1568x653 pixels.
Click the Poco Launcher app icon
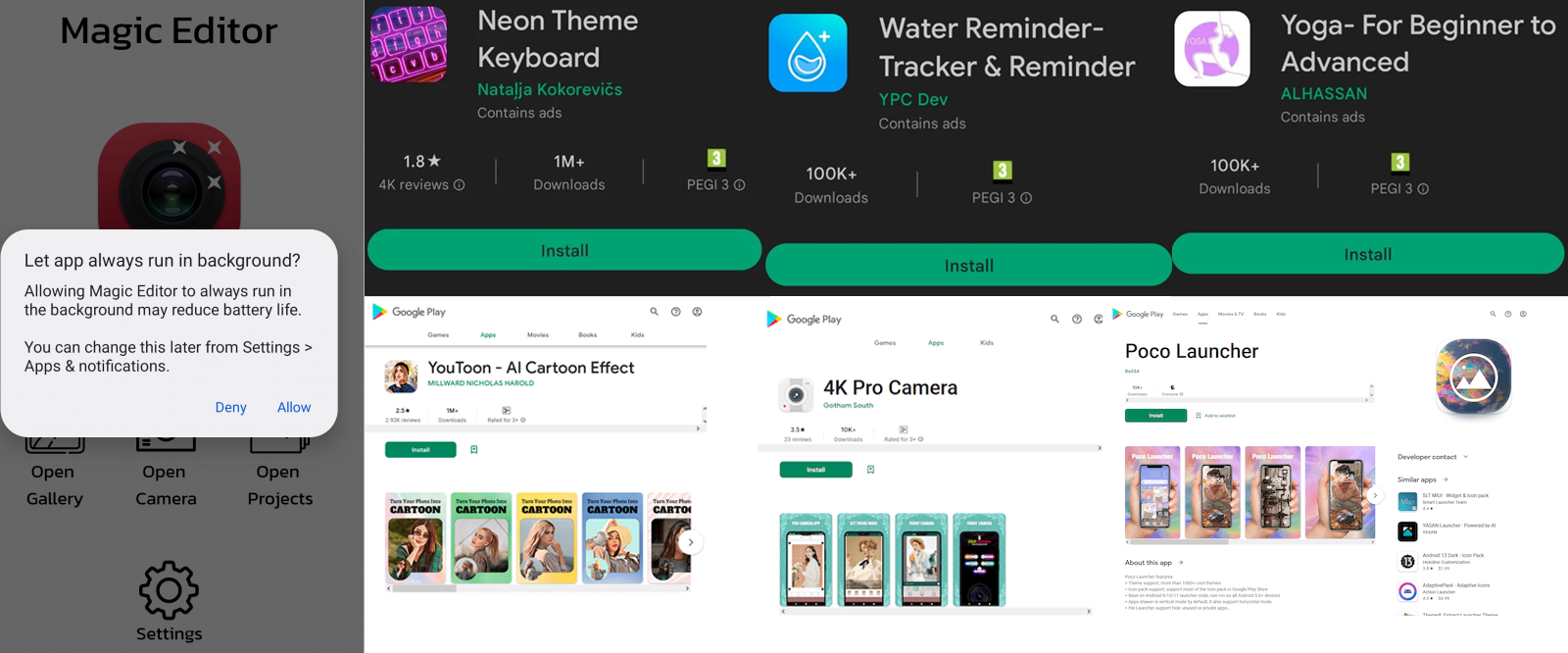tap(1473, 377)
